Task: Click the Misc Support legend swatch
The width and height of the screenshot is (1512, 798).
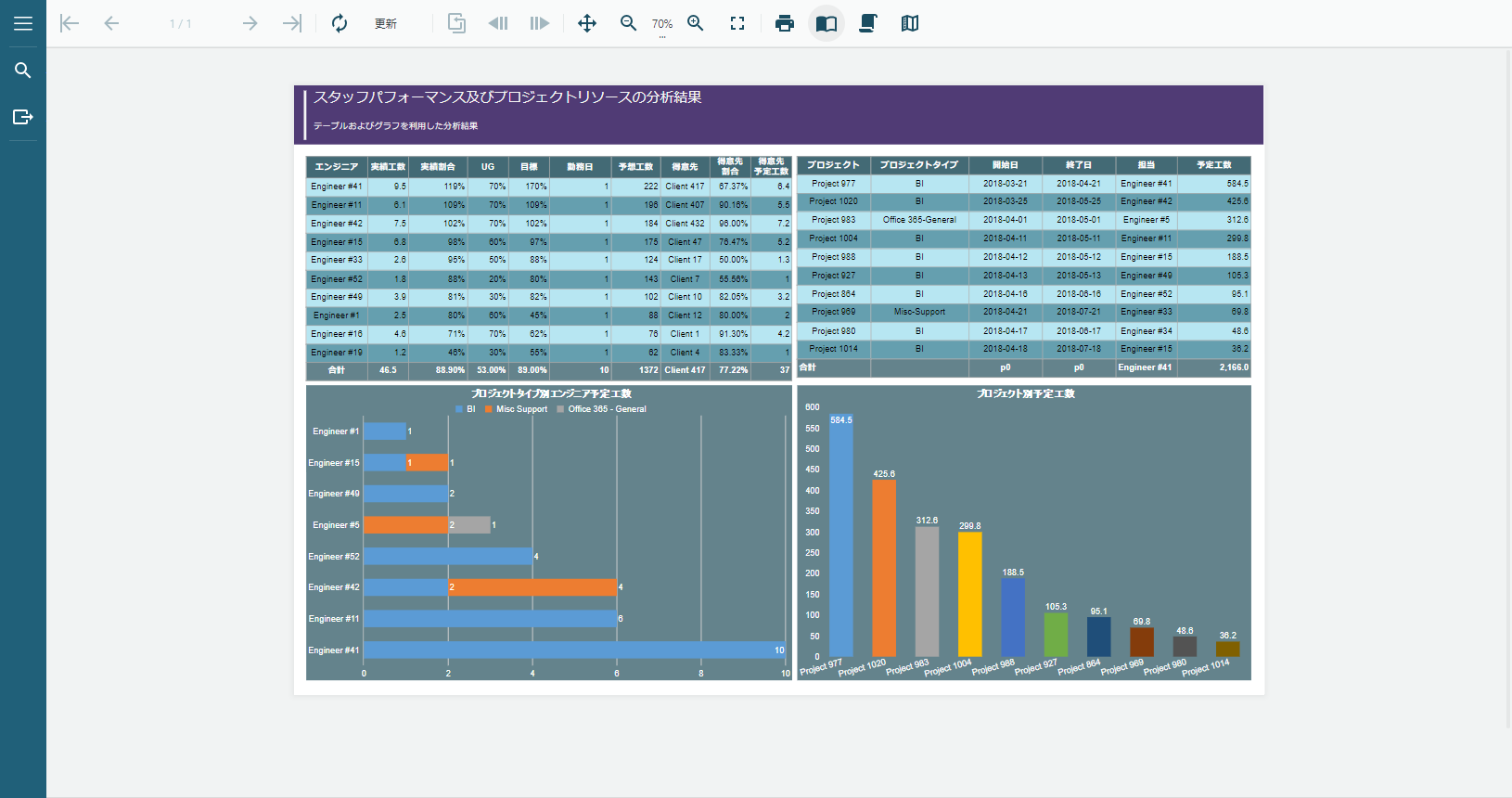Action: click(489, 409)
